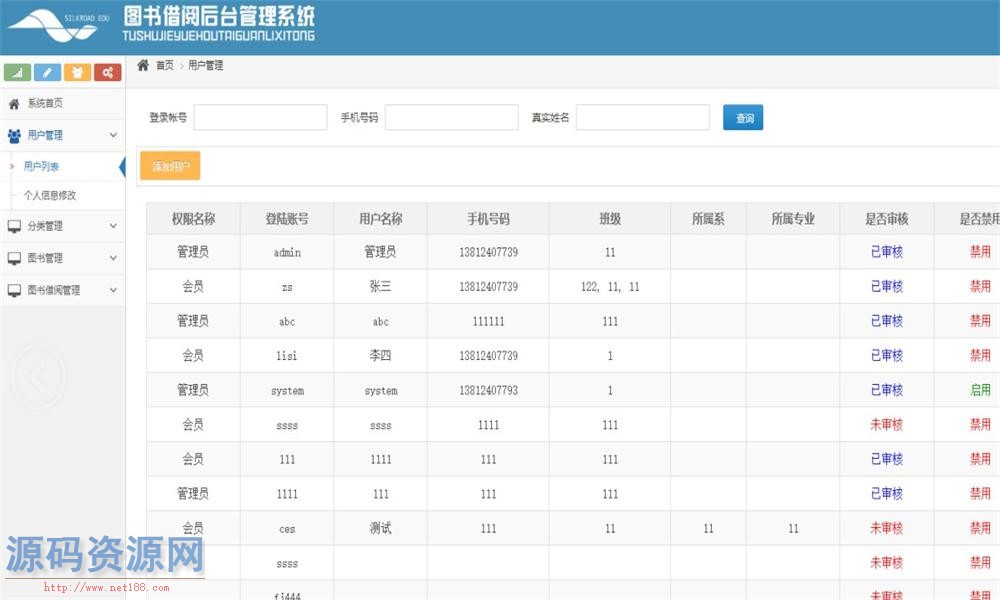Click the 手机号码 column header
Viewport: 1000px width, 600px height.
coord(489,219)
